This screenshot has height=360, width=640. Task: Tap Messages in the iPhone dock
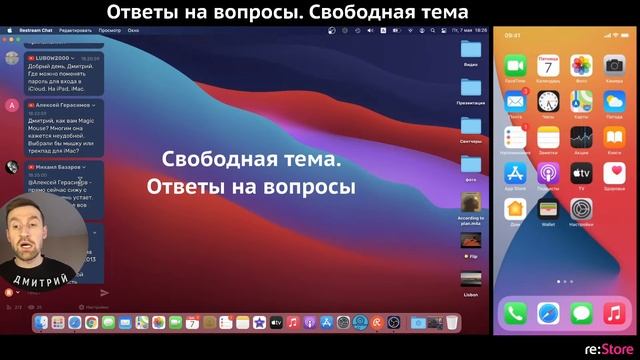point(581,314)
